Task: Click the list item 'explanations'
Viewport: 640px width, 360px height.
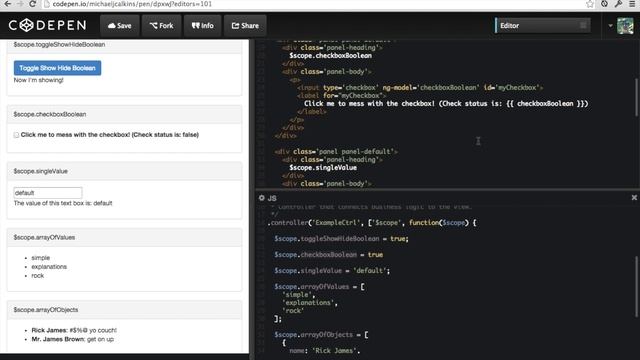Action: tap(49, 267)
